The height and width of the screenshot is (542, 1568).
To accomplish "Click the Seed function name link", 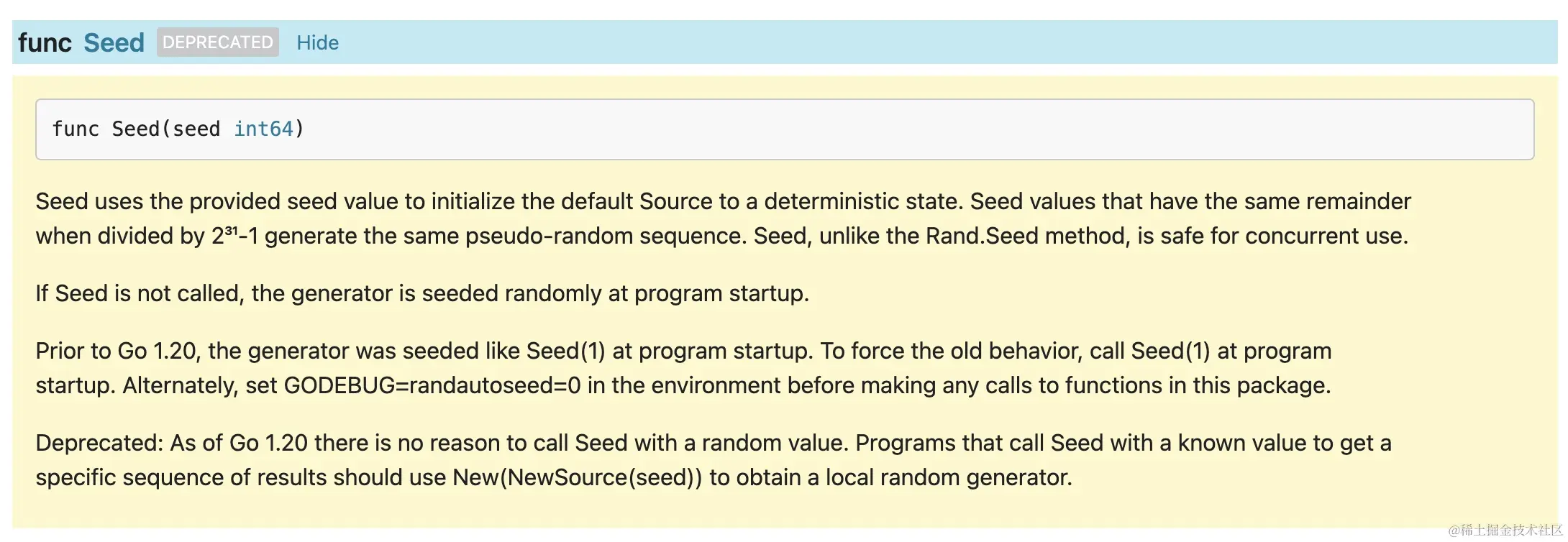I will (114, 42).
